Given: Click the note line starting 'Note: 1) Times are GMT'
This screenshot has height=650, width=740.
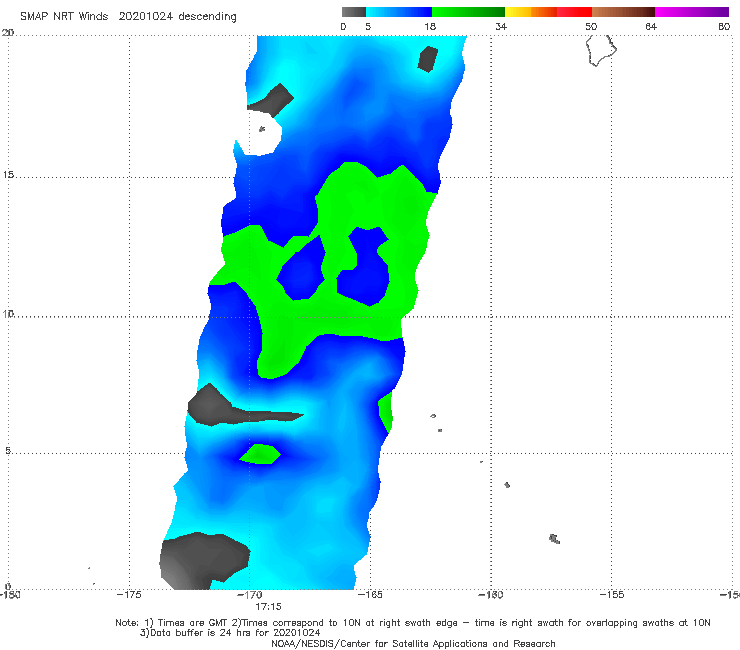Looking at the screenshot, I should coord(413,623).
